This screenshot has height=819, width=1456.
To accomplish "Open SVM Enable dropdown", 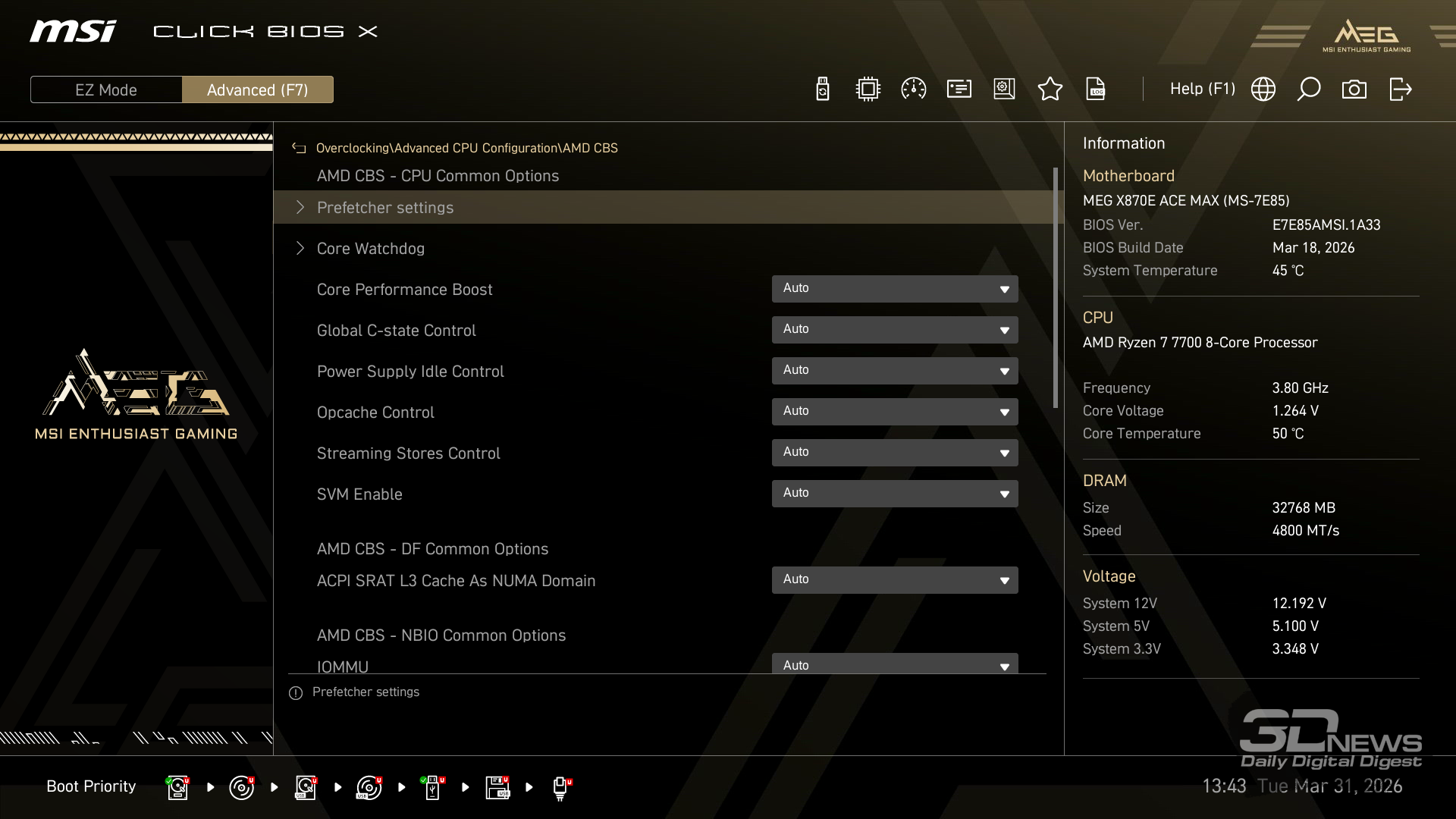I will pyautogui.click(x=895, y=494).
